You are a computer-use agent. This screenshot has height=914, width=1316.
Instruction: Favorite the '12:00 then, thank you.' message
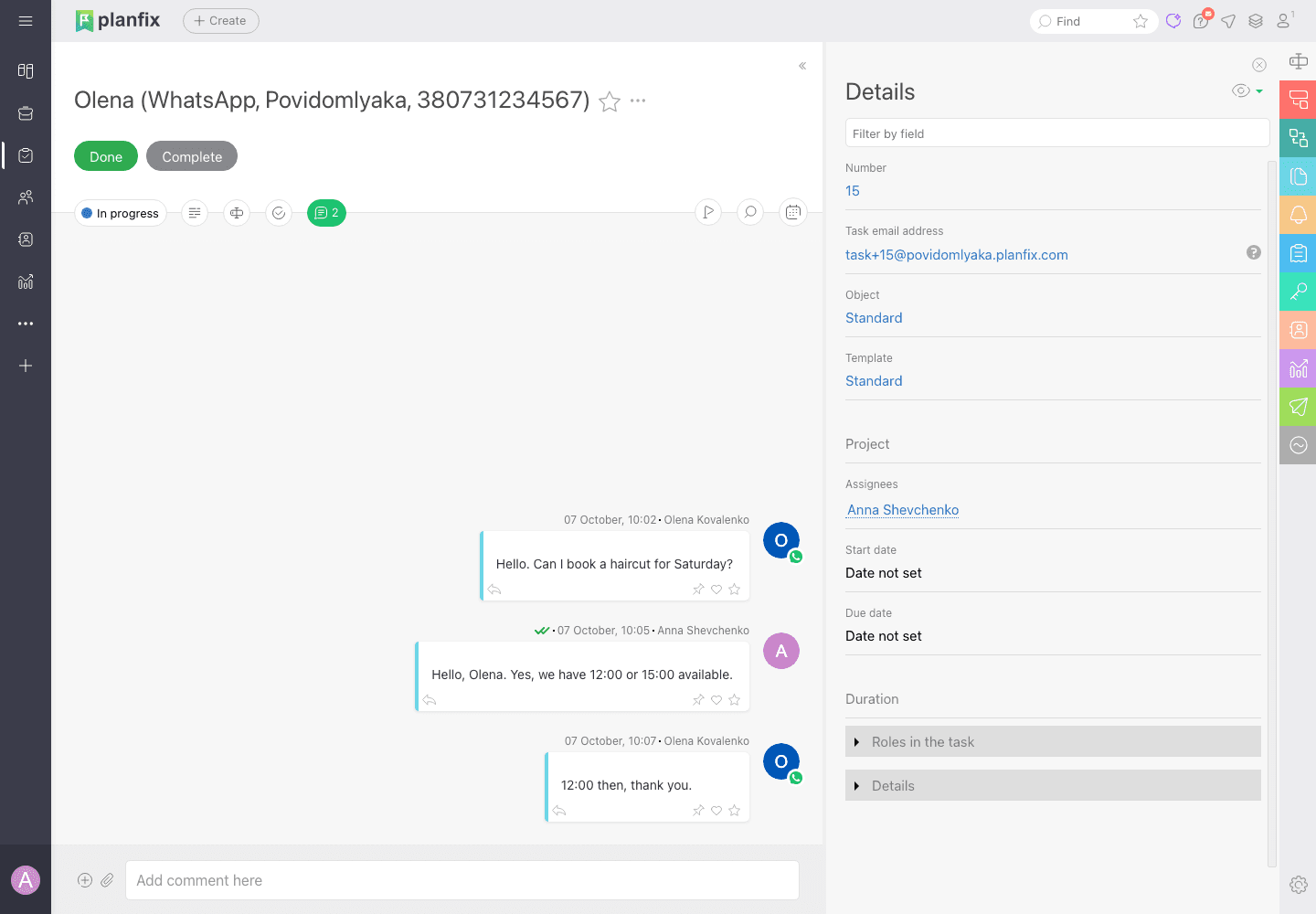[735, 811]
